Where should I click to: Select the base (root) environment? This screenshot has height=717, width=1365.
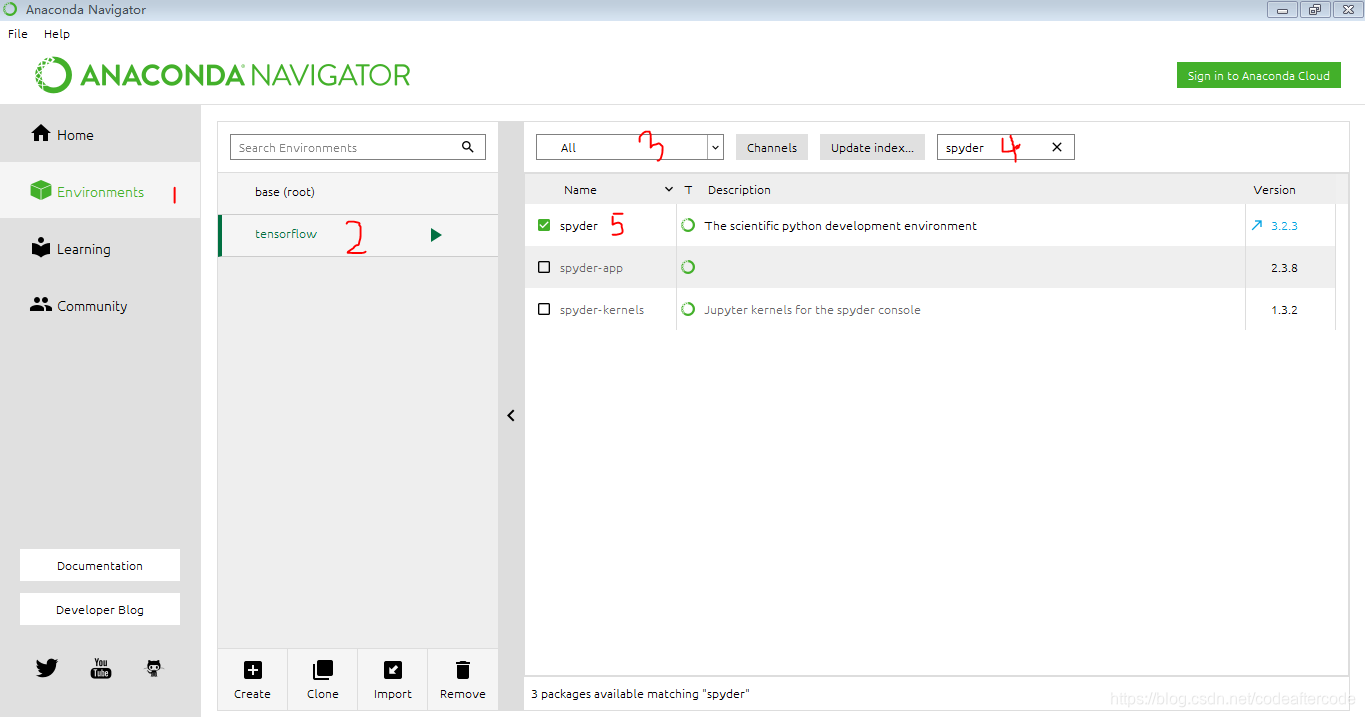(358, 192)
